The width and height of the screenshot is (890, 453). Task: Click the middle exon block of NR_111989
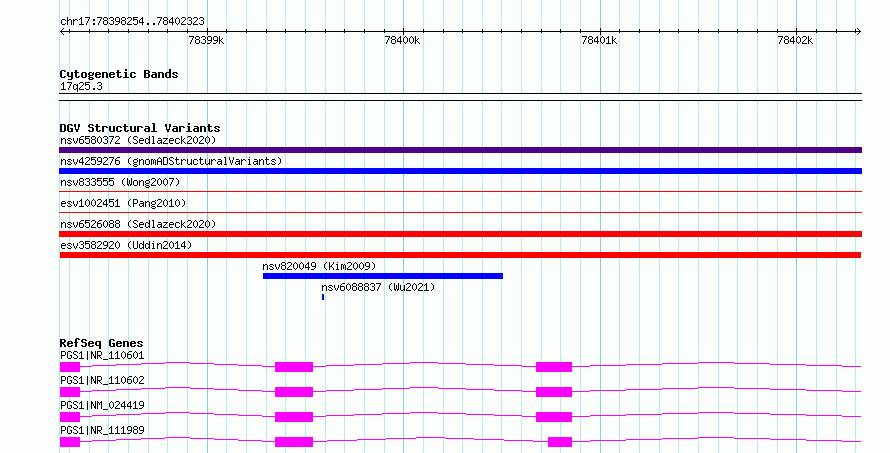(x=294, y=442)
